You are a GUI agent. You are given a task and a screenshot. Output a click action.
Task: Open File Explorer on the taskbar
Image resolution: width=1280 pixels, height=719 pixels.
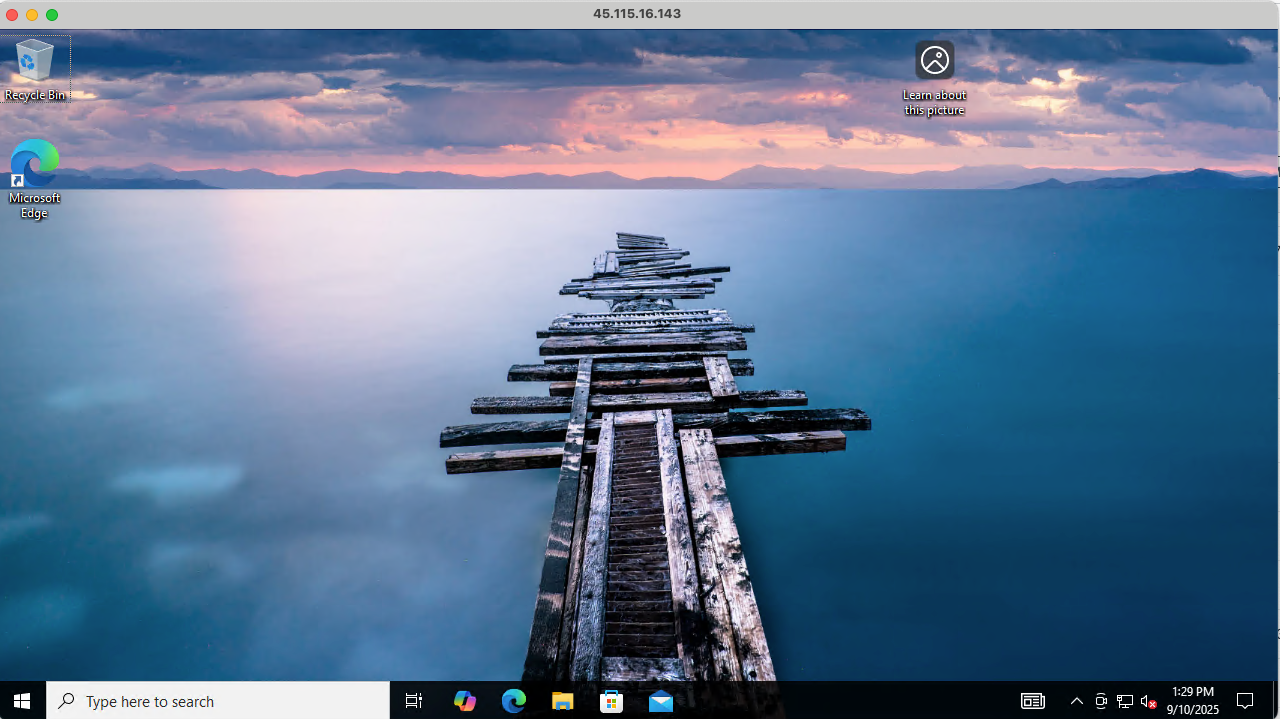point(562,701)
